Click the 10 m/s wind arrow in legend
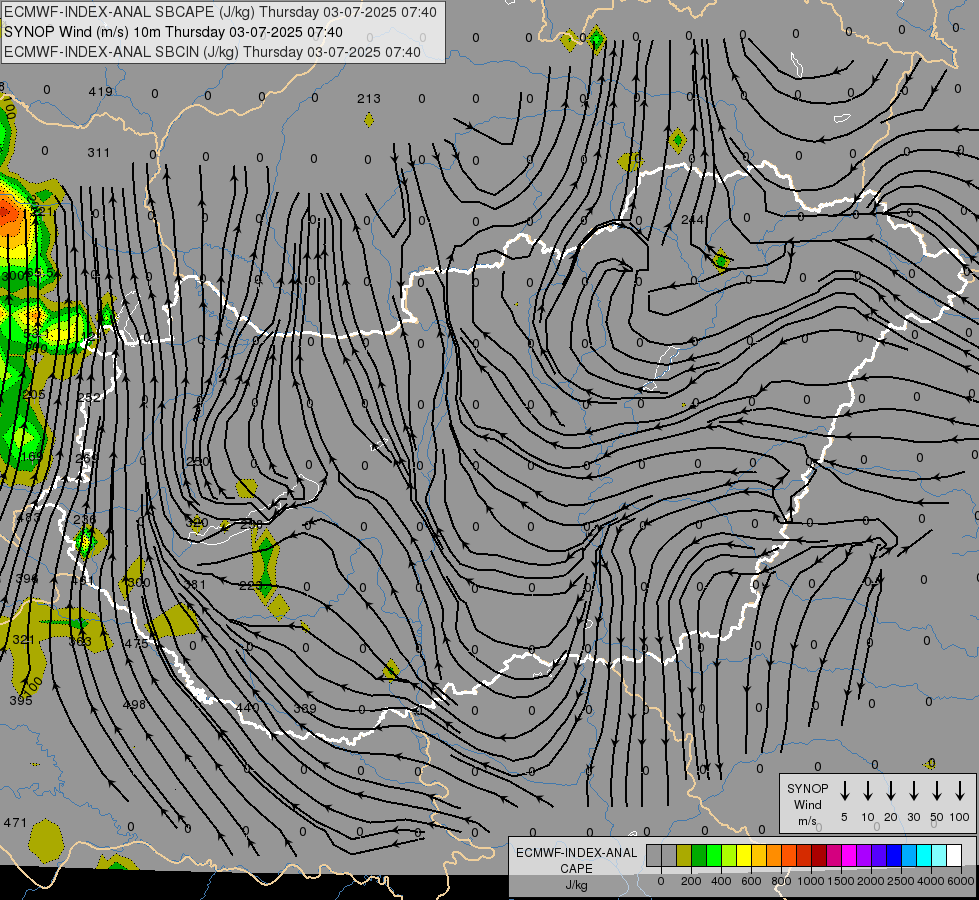 tap(867, 790)
